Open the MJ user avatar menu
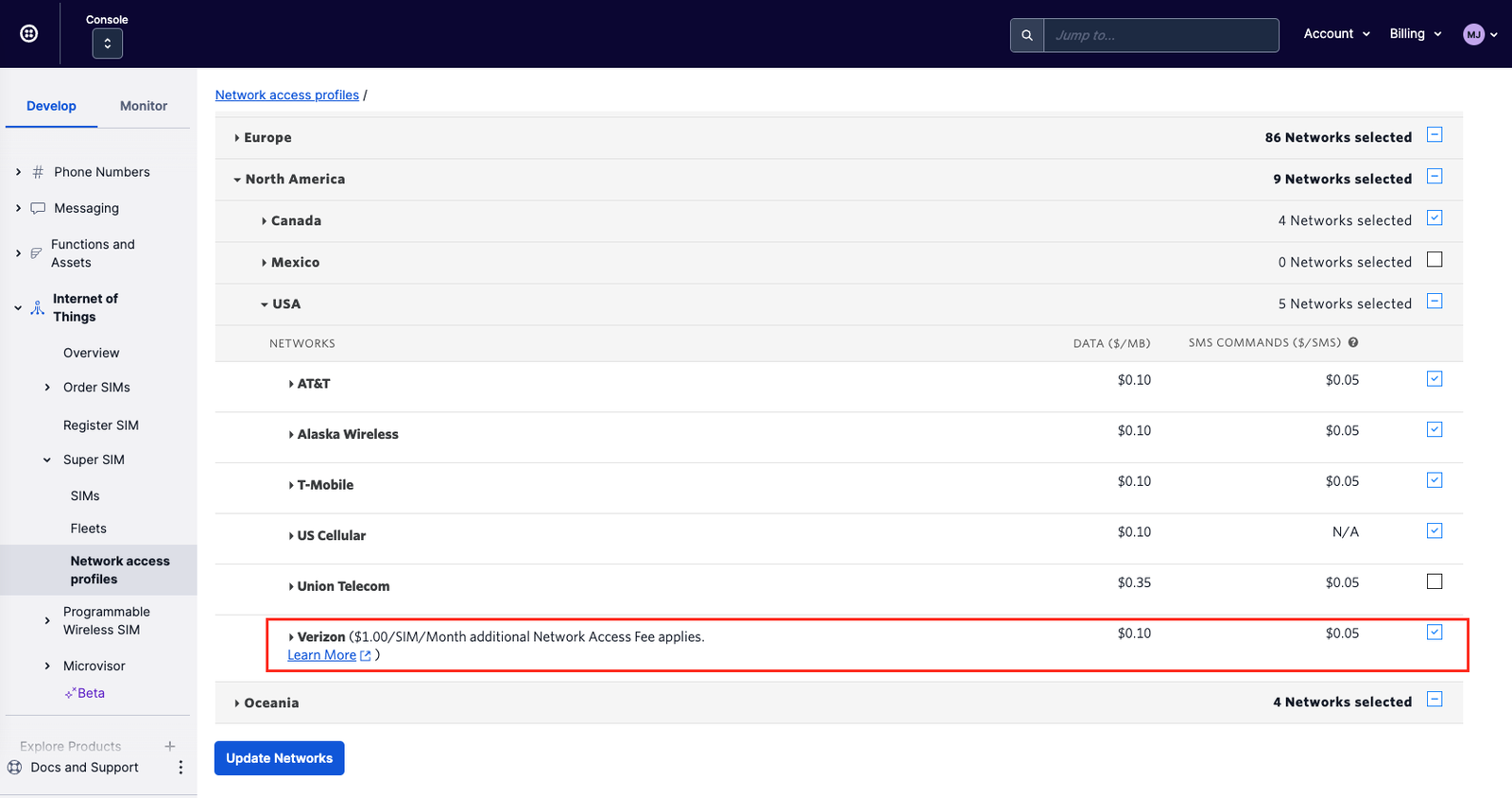This screenshot has width=1512, height=798. (1480, 35)
